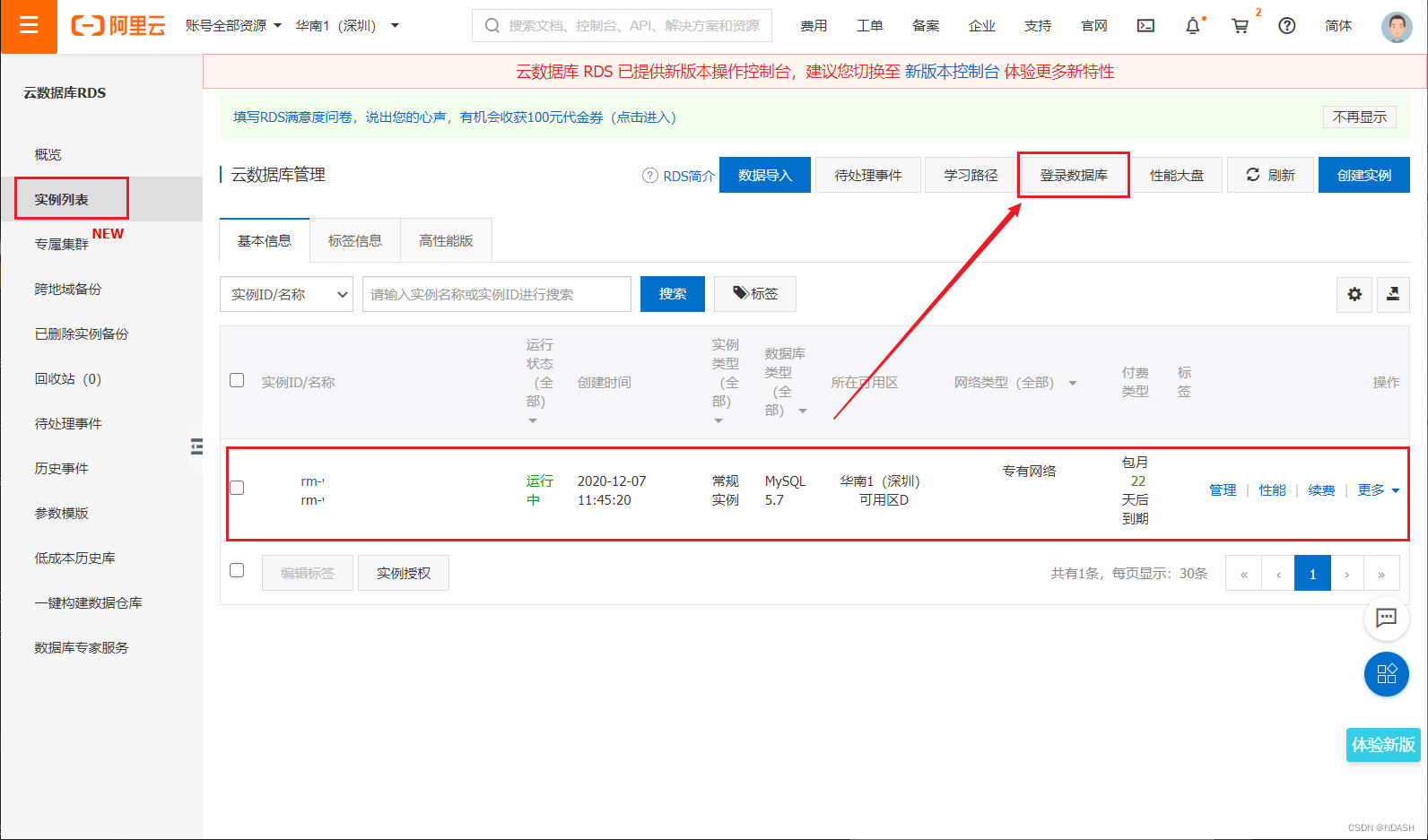Open 工单 in the top menu
1428x840 pixels.
click(870, 26)
